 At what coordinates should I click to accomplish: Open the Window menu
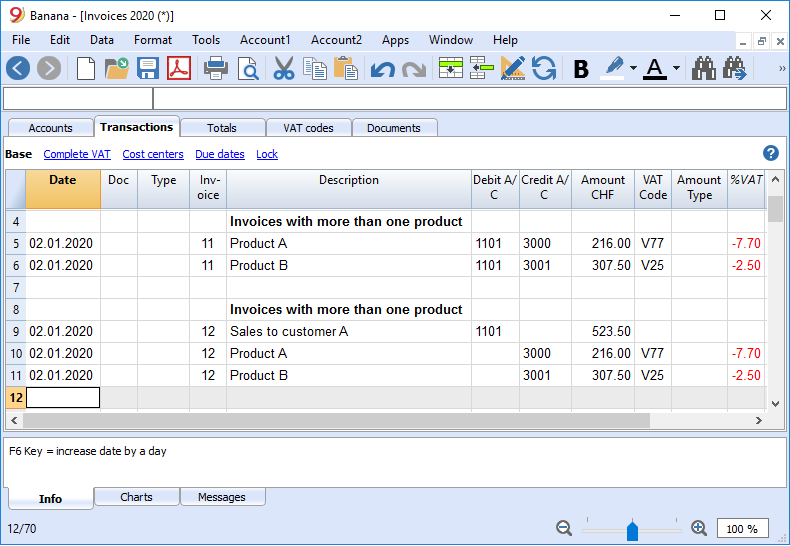pos(451,40)
